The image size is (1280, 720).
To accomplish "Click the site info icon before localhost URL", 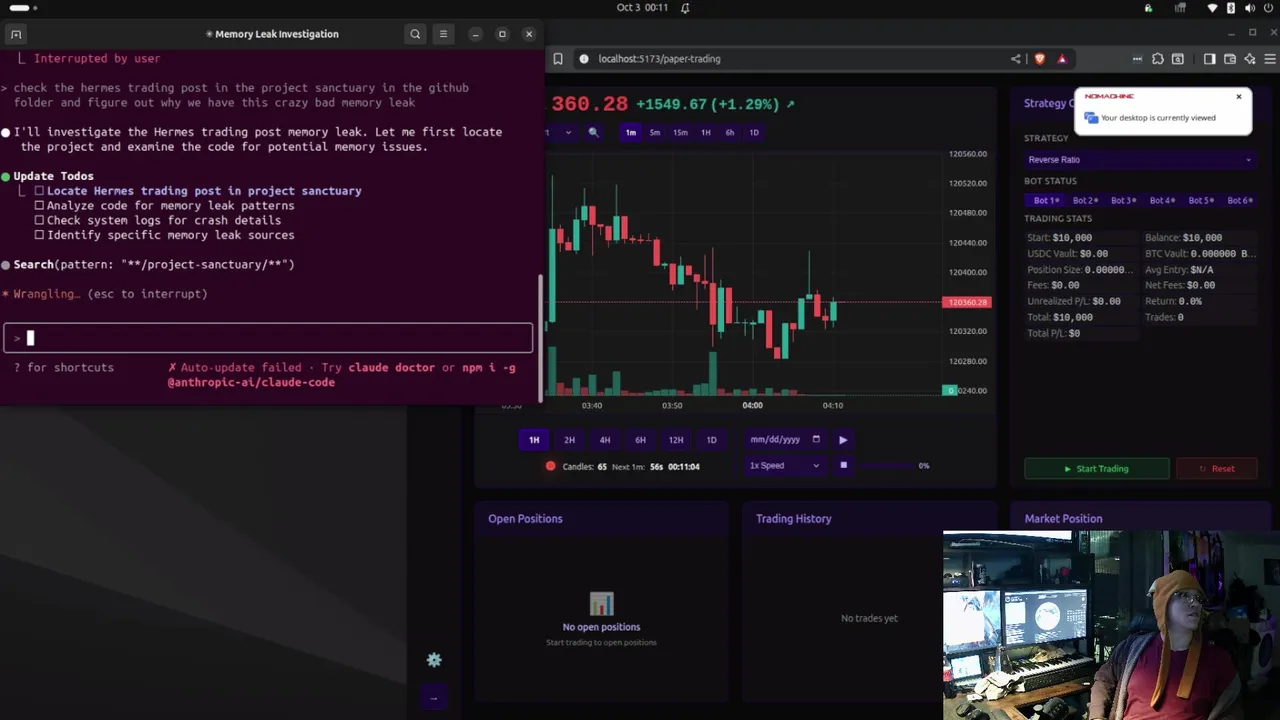I will 584,59.
